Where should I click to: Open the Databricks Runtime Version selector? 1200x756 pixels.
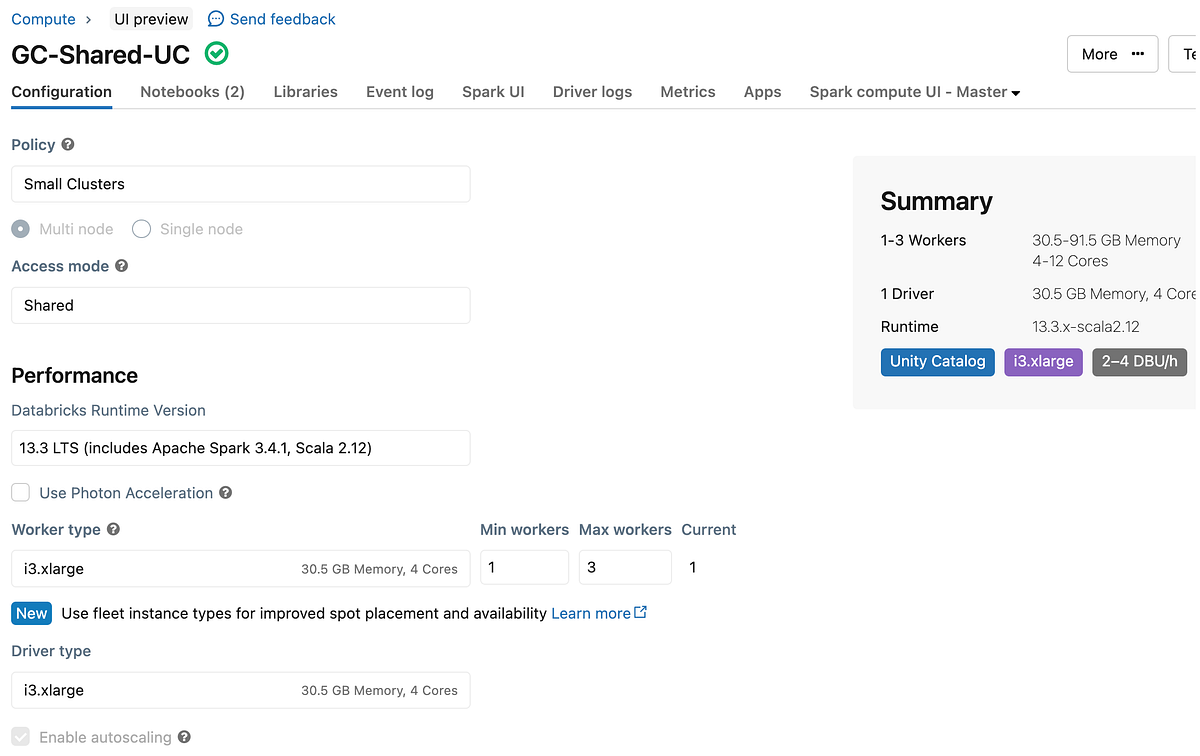240,448
